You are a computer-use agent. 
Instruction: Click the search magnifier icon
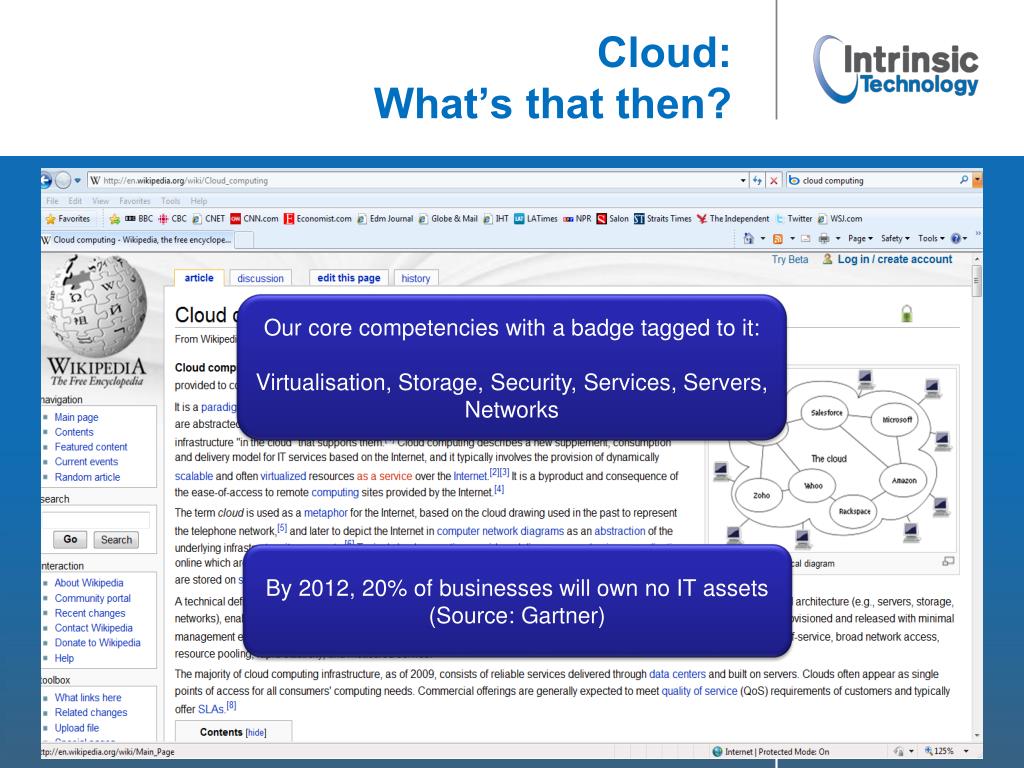pyautogui.click(x=964, y=180)
